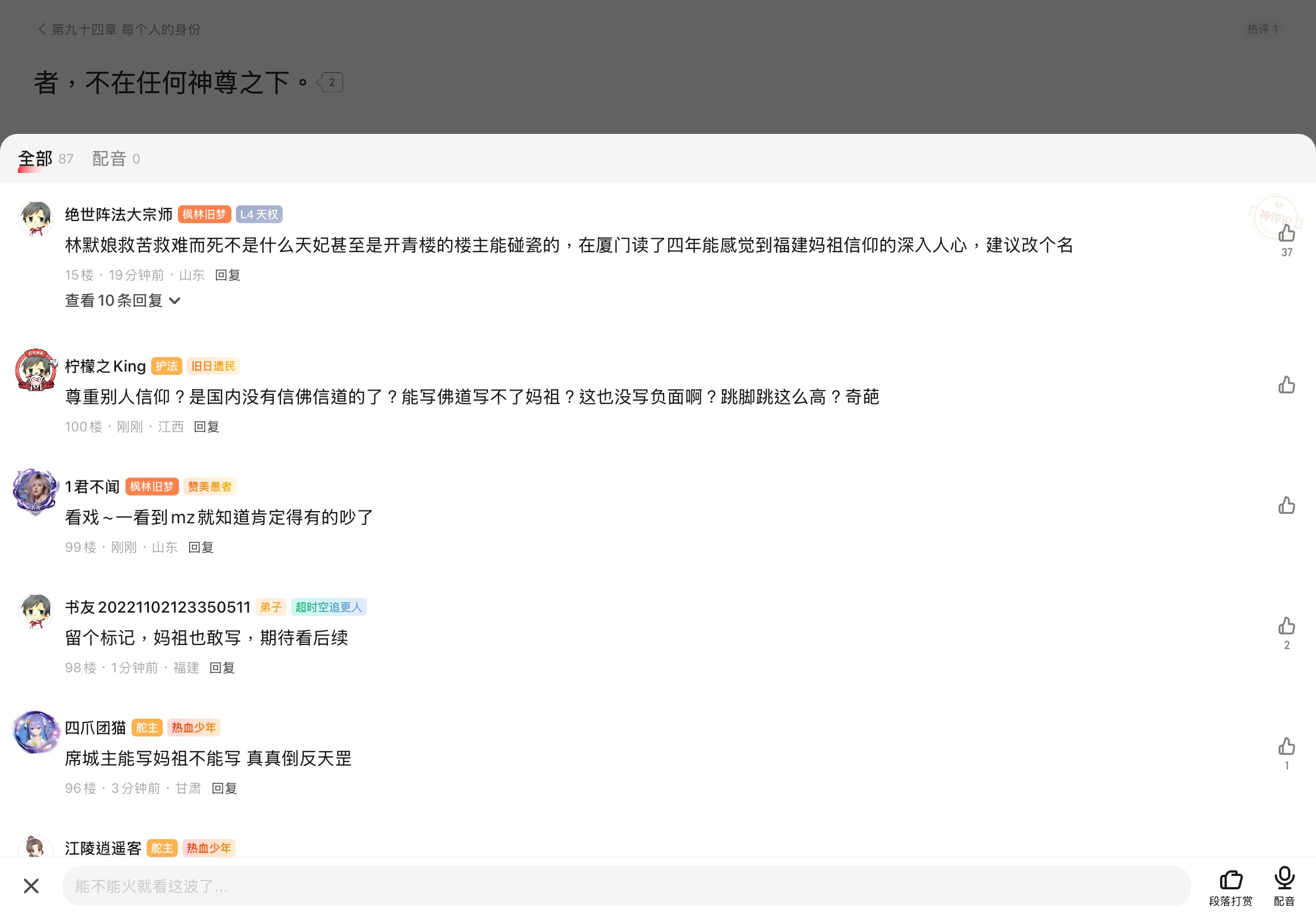Image resolution: width=1316 pixels, height=915 pixels.
Task: Click the 赞美愚者 badge
Action: (210, 487)
